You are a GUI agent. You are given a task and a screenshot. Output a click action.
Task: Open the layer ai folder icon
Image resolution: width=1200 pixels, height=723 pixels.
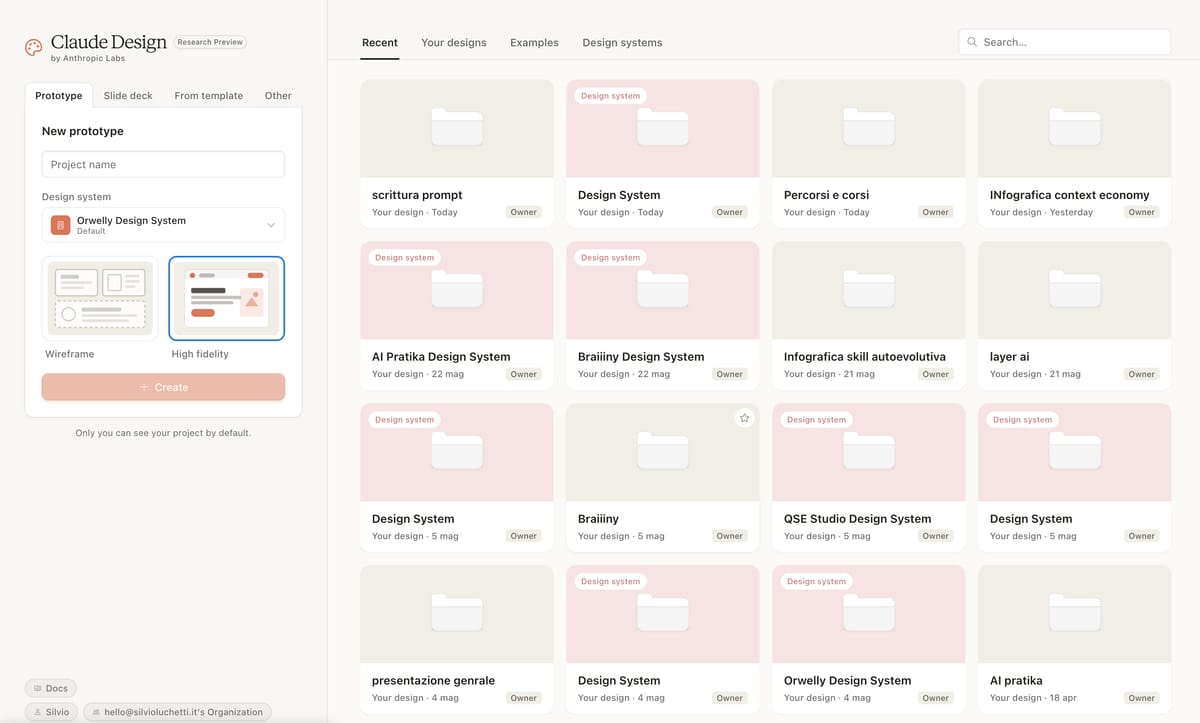(1075, 289)
